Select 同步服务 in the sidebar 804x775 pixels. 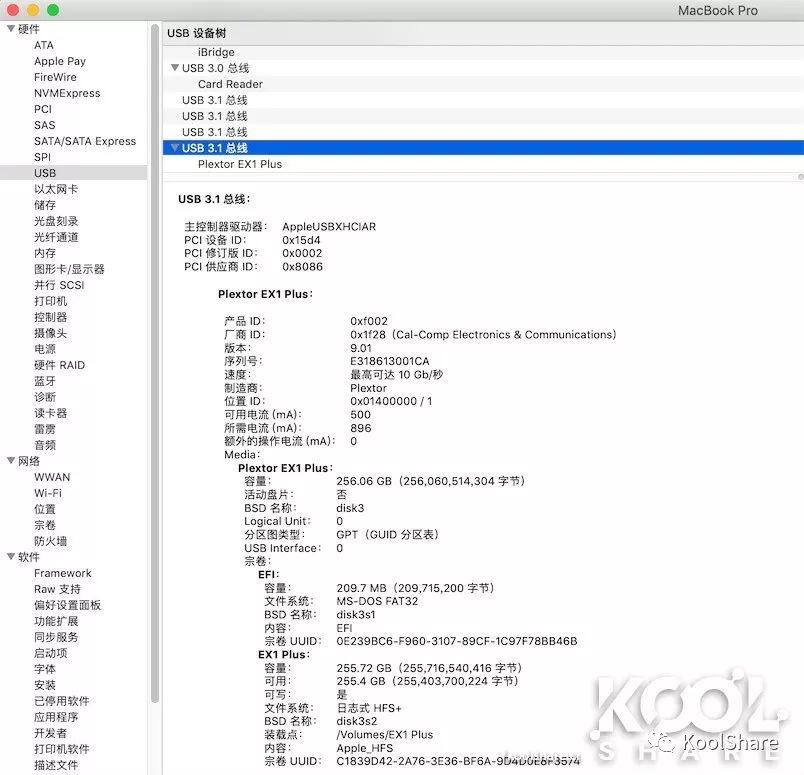(x=56, y=637)
